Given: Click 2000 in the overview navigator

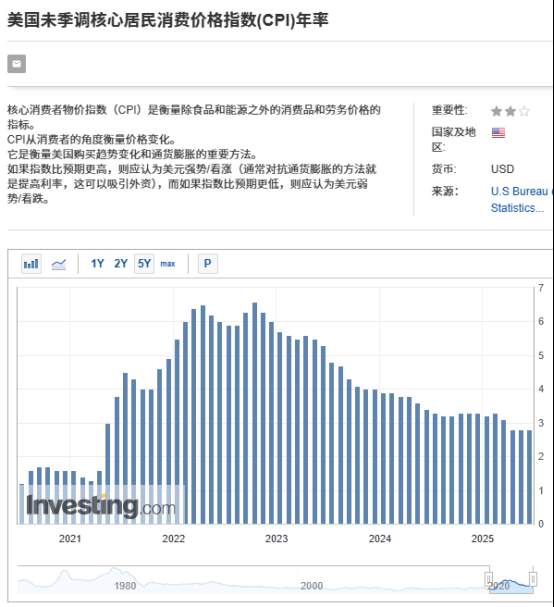Looking at the screenshot, I should coord(312,586).
